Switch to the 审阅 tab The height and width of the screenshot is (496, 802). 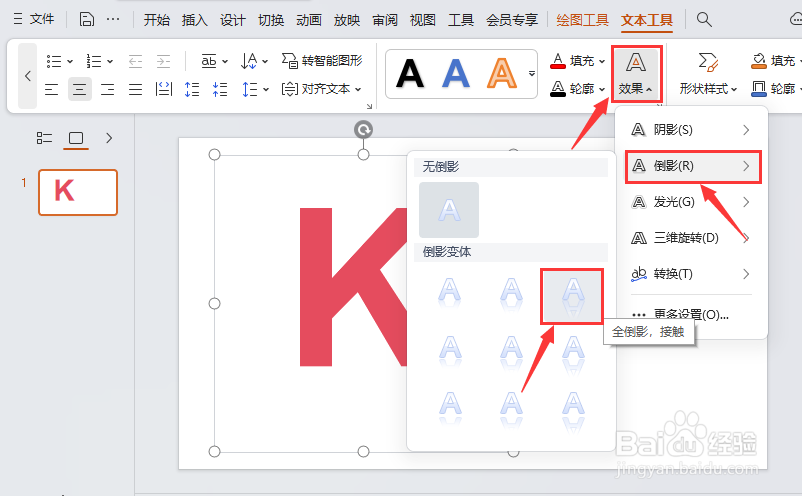pos(385,20)
